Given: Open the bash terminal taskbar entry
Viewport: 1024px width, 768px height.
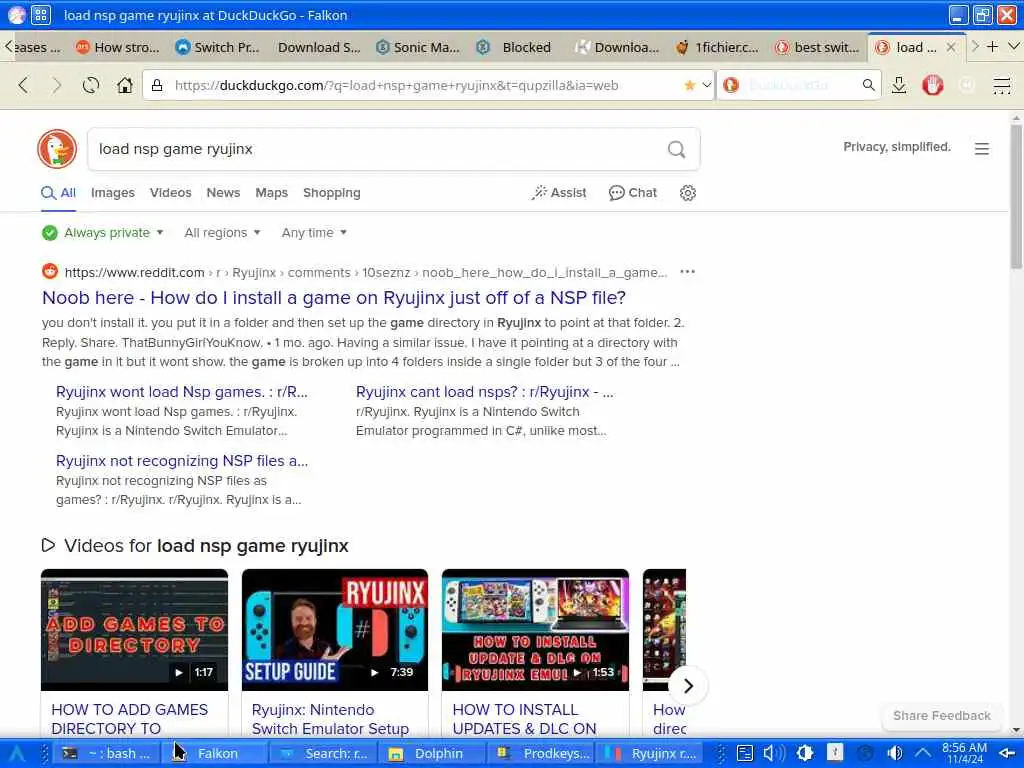Looking at the screenshot, I should coord(106,753).
